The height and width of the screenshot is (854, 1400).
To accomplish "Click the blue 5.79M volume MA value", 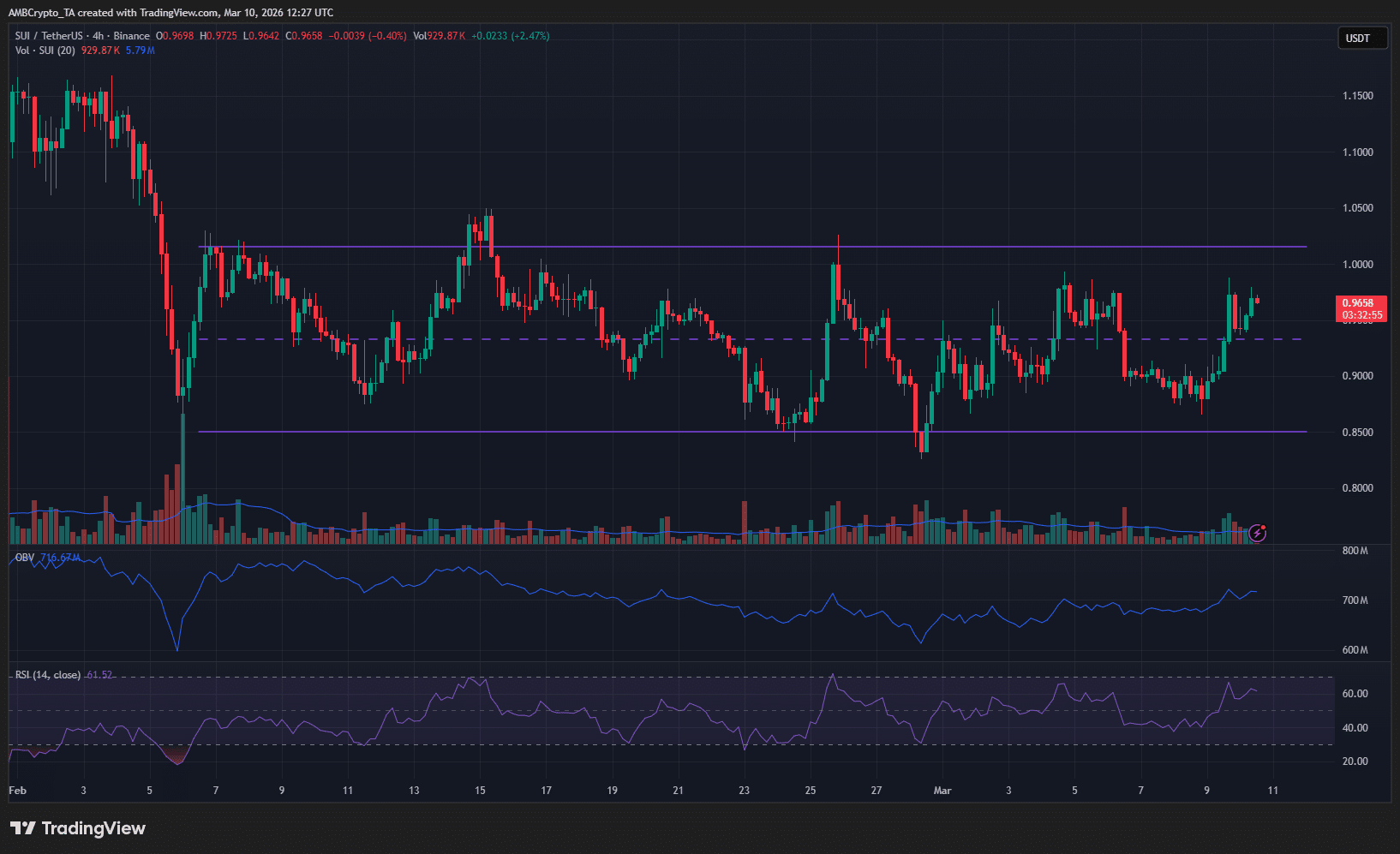I will (141, 51).
